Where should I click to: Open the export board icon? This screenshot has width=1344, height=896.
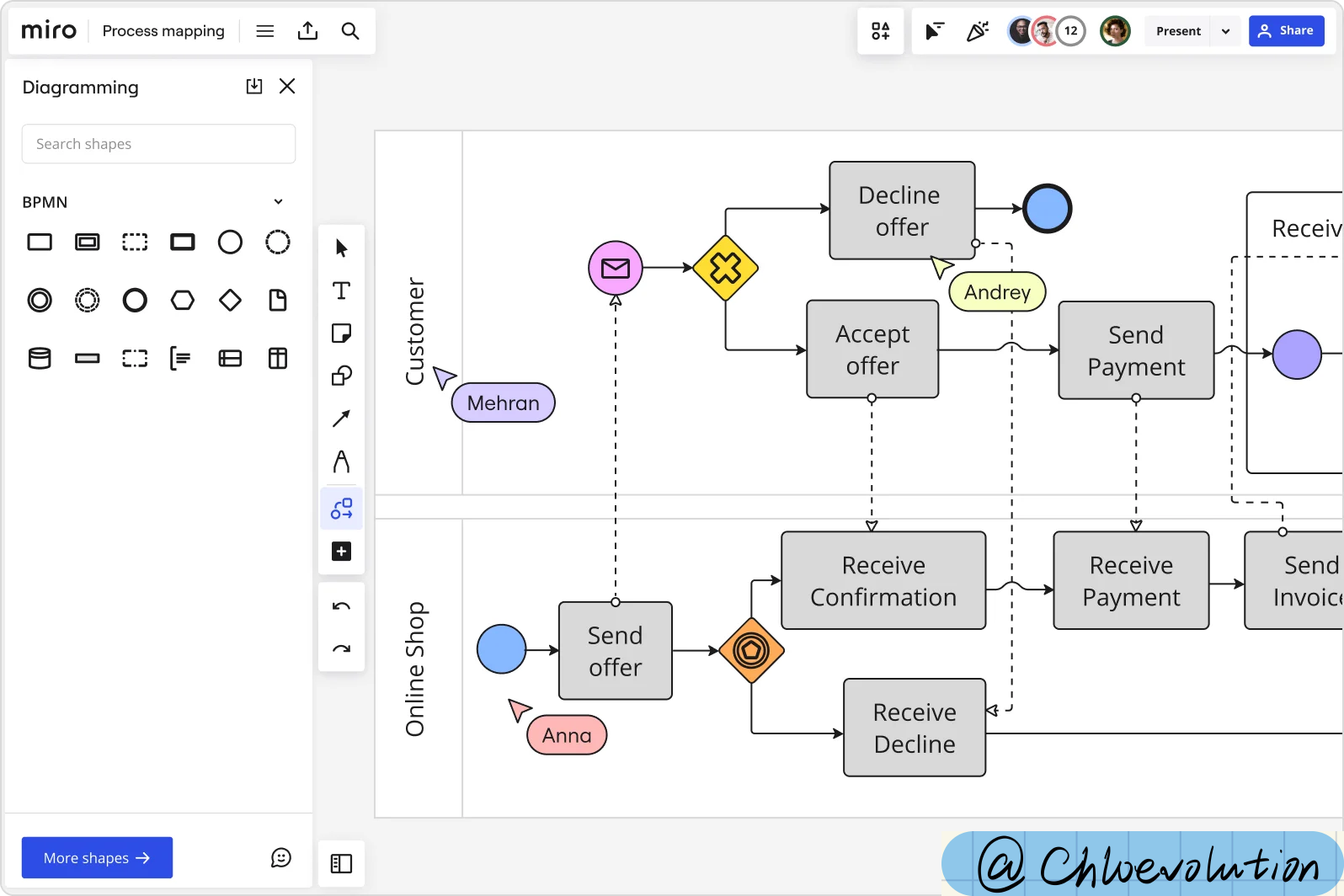[308, 31]
